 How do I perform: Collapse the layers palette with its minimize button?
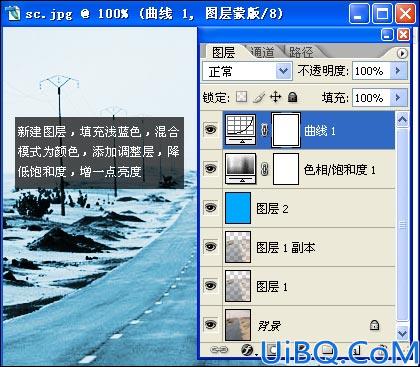pos(387,35)
